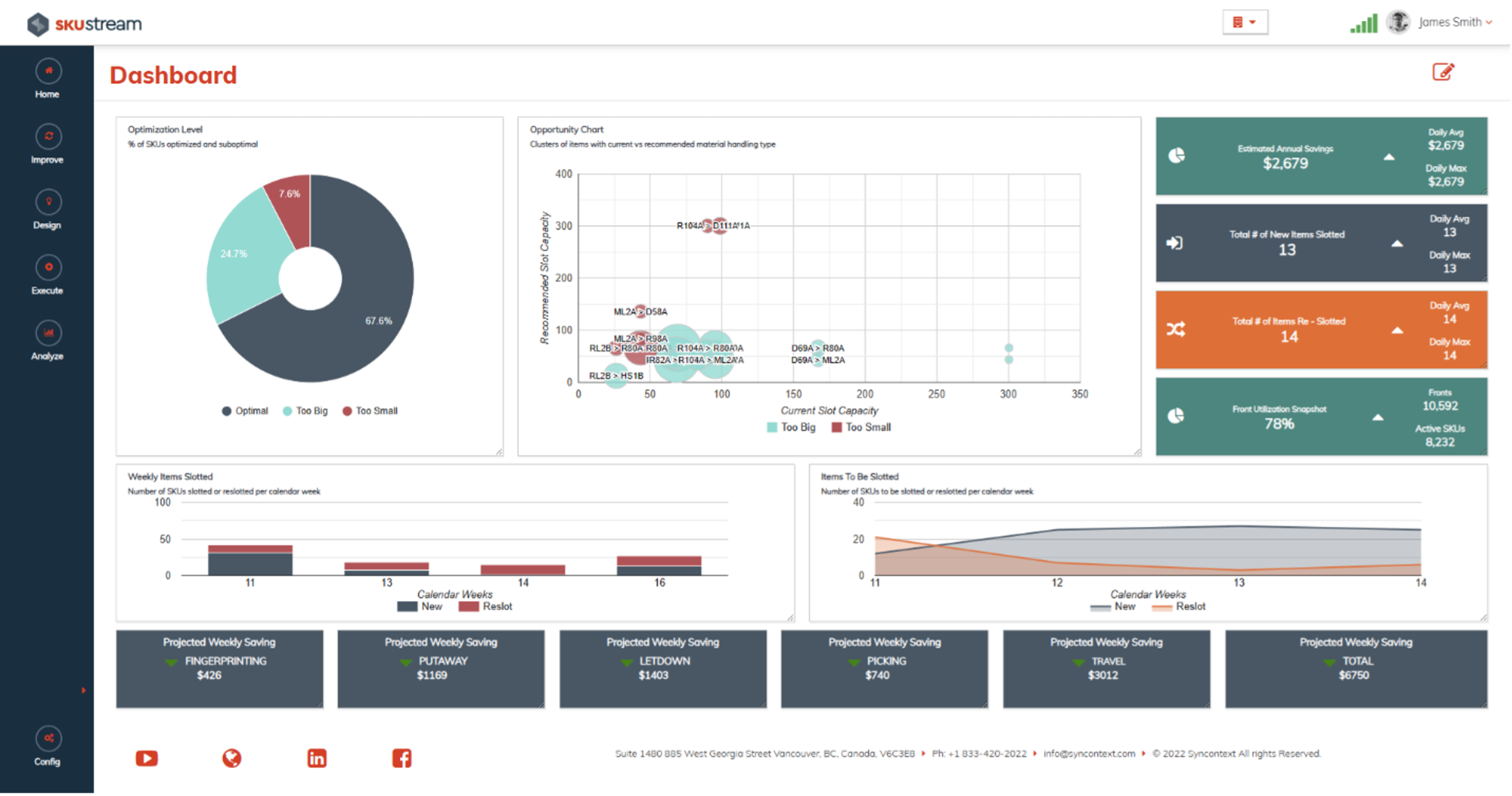Click the week 14 bar in Weekly Items Slotted
Screen dimensions: 1512x796
click(523, 570)
